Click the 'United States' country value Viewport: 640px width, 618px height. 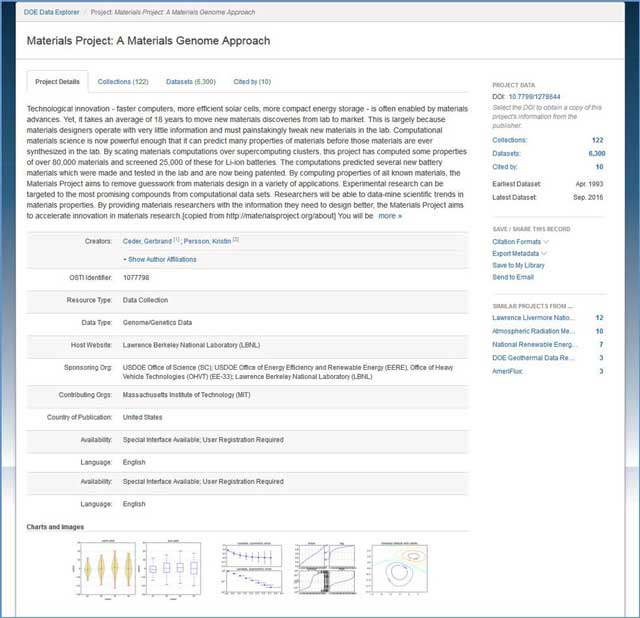tap(142, 417)
